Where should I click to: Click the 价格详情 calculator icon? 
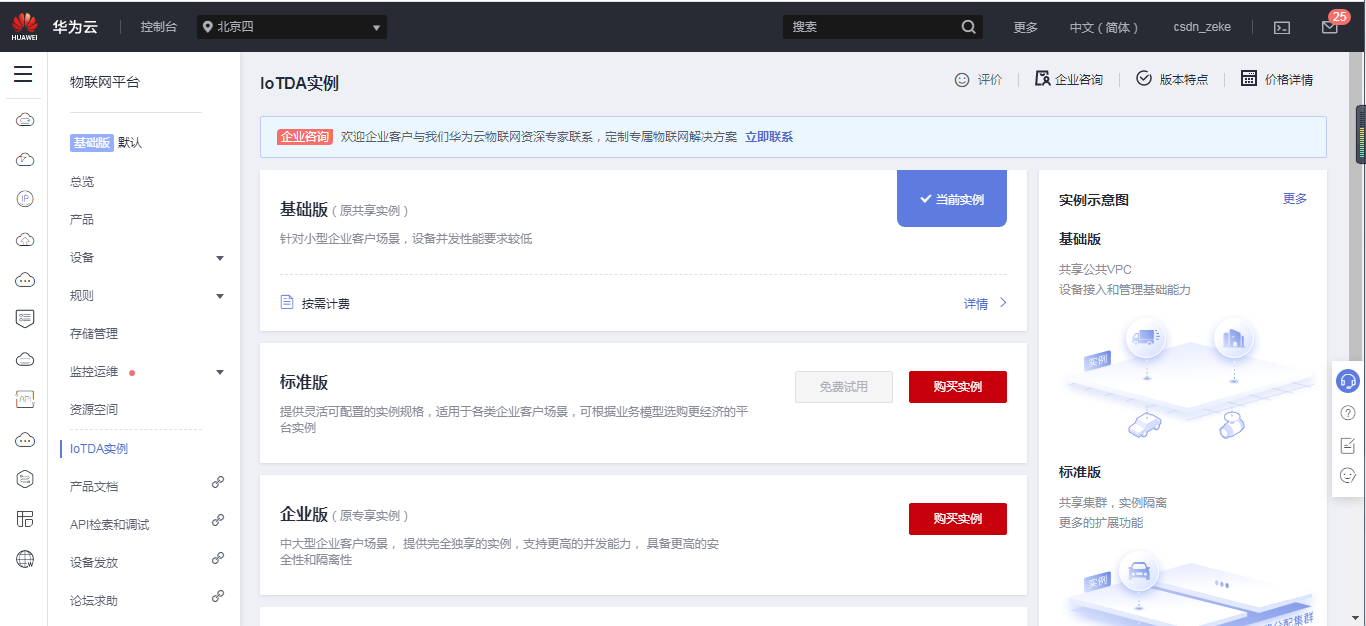(x=1249, y=79)
